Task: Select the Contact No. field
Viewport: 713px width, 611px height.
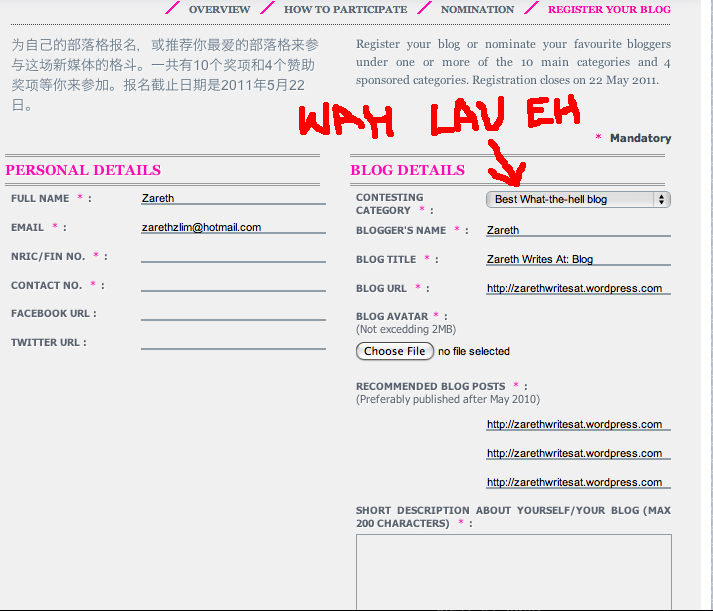Action: [233, 285]
